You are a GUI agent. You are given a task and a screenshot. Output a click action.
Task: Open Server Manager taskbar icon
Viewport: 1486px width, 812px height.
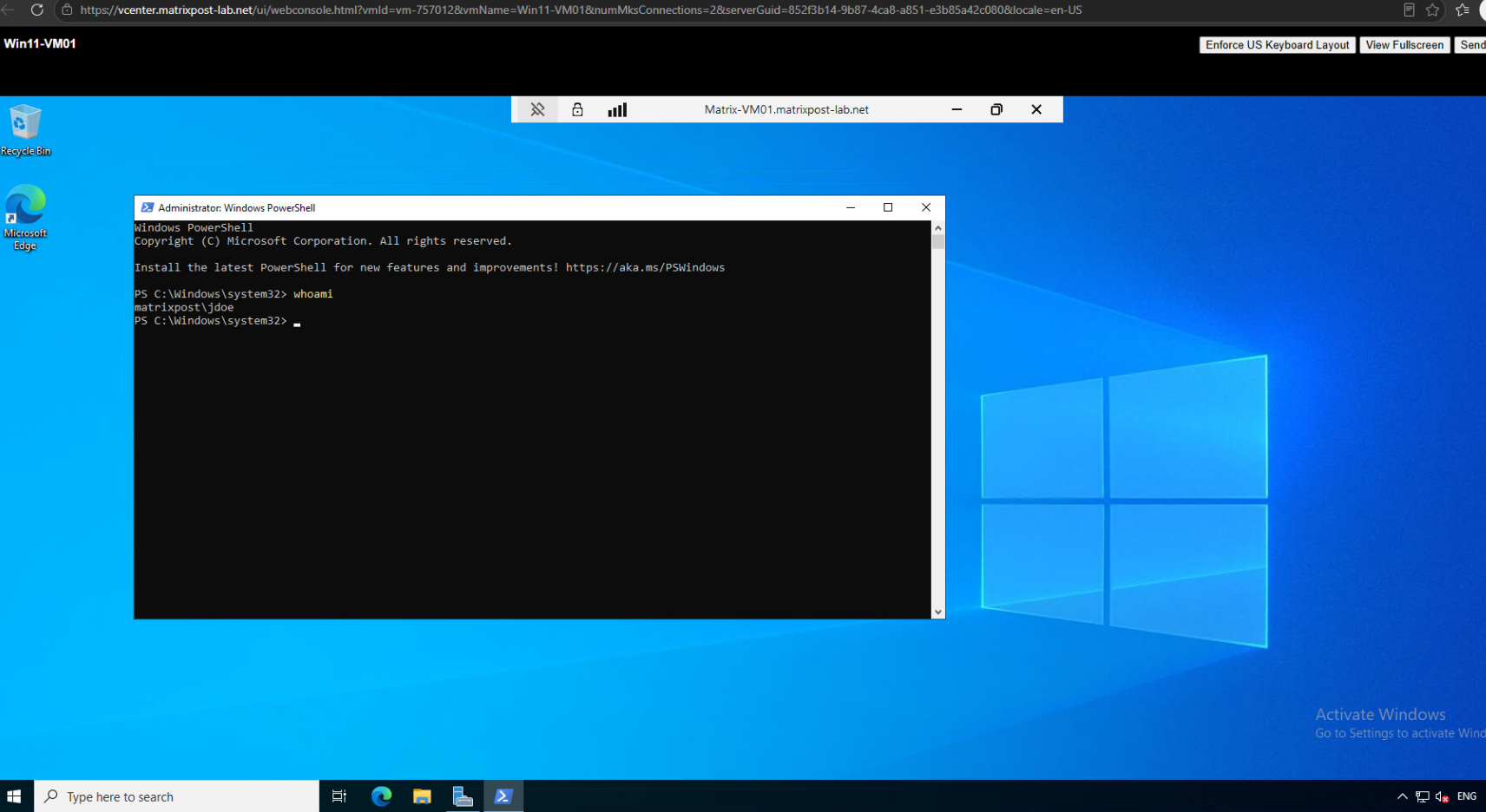[x=463, y=796]
